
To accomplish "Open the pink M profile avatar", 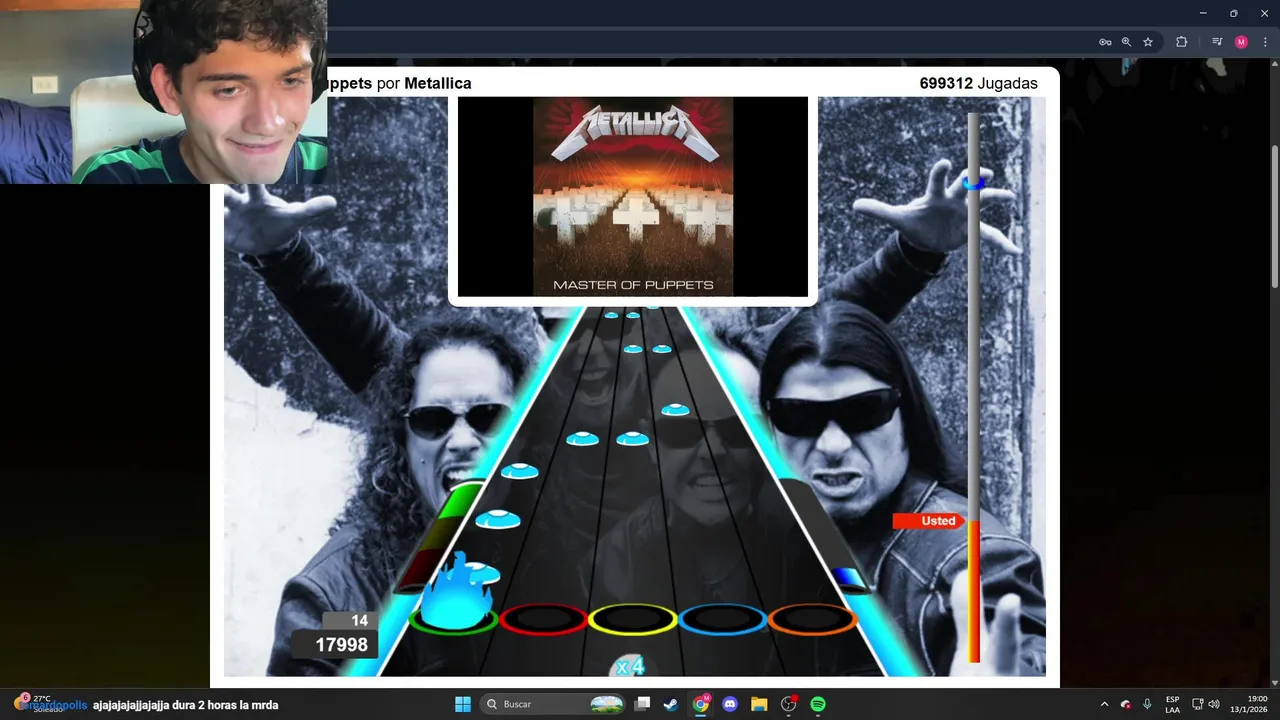I will [x=1241, y=42].
